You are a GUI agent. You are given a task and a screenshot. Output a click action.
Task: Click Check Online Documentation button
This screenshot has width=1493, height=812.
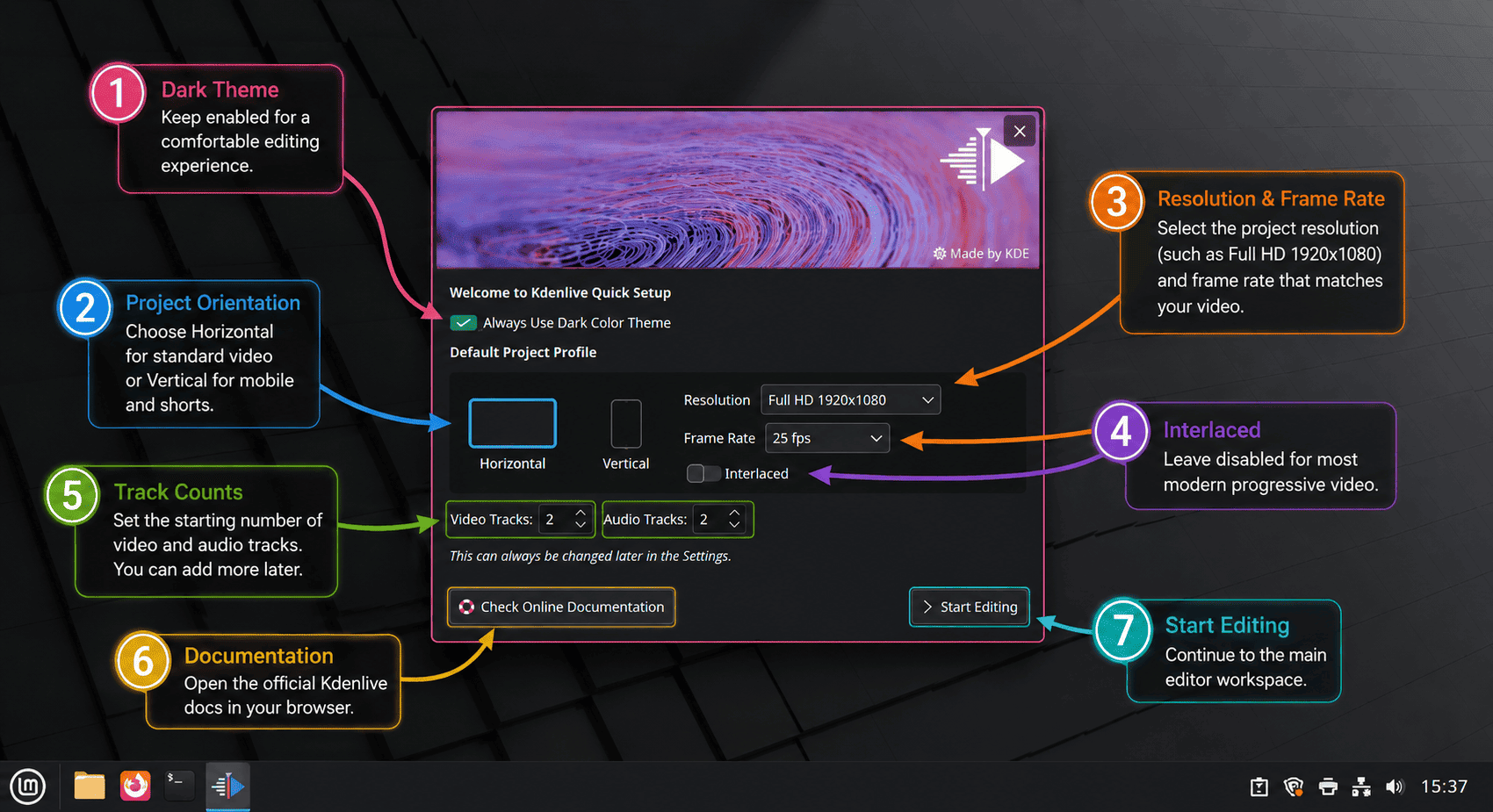[x=561, y=607]
